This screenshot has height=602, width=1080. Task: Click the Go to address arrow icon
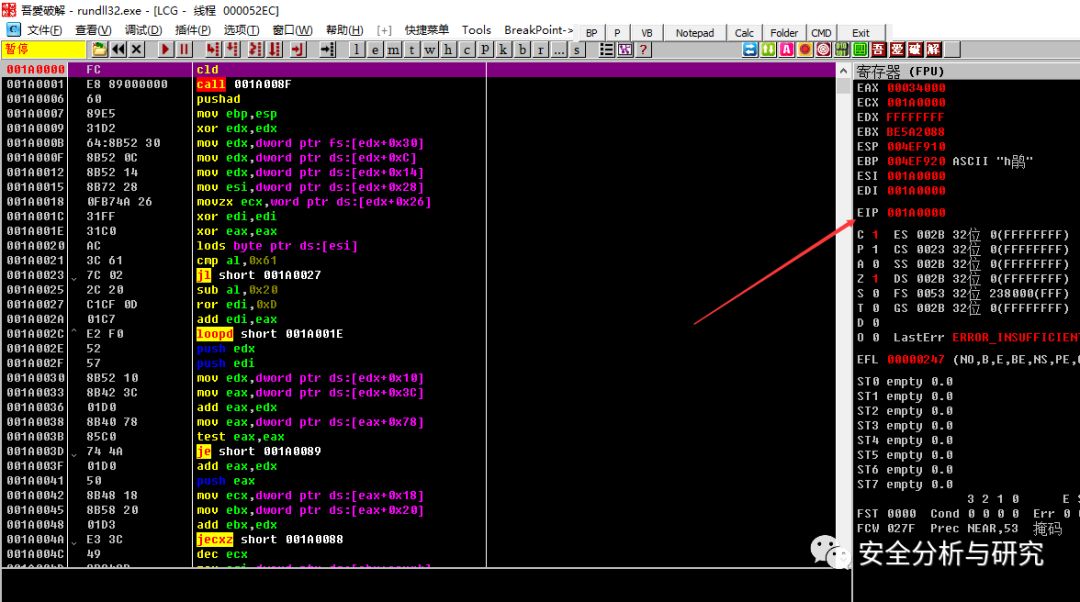pyautogui.click(x=327, y=50)
